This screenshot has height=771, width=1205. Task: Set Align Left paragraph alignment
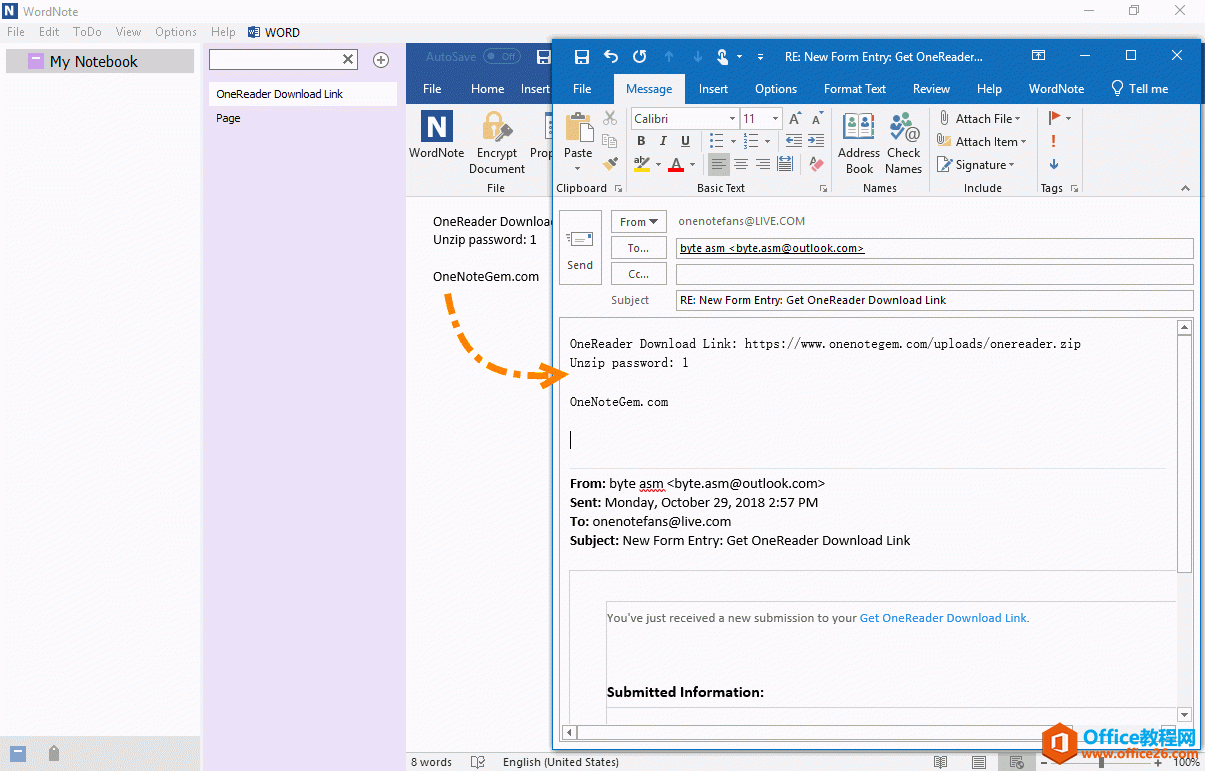[718, 164]
